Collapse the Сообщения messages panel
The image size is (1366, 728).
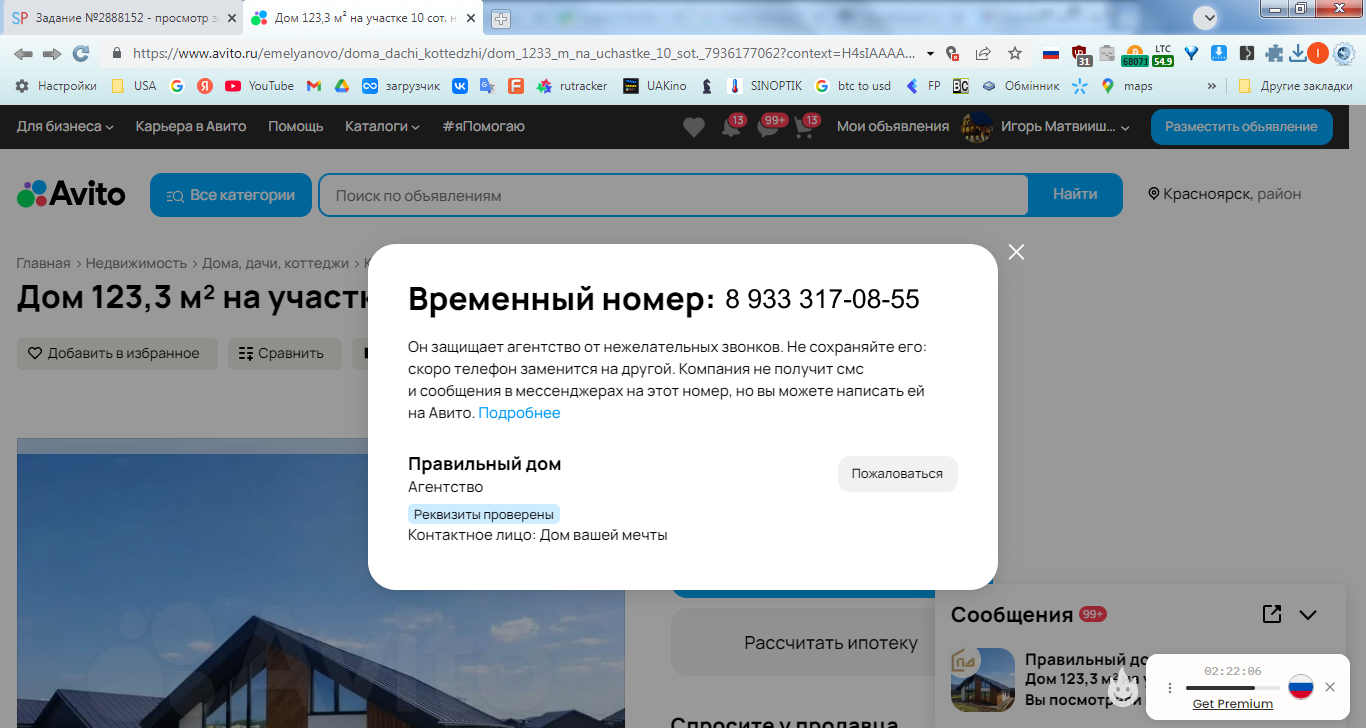[x=1308, y=615]
